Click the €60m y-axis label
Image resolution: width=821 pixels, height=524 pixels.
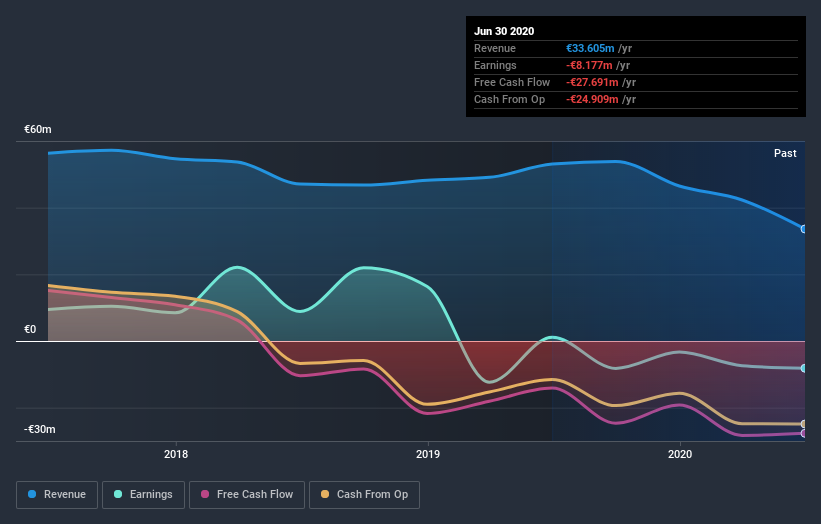point(38,129)
